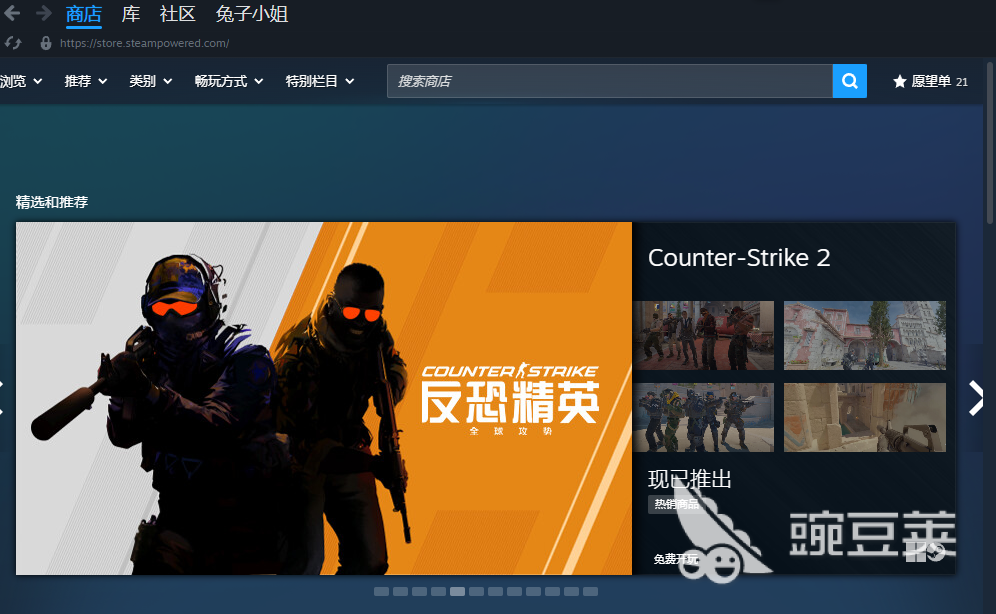Go to previous carousel slide arrow
The height and width of the screenshot is (614, 996).
(2, 398)
